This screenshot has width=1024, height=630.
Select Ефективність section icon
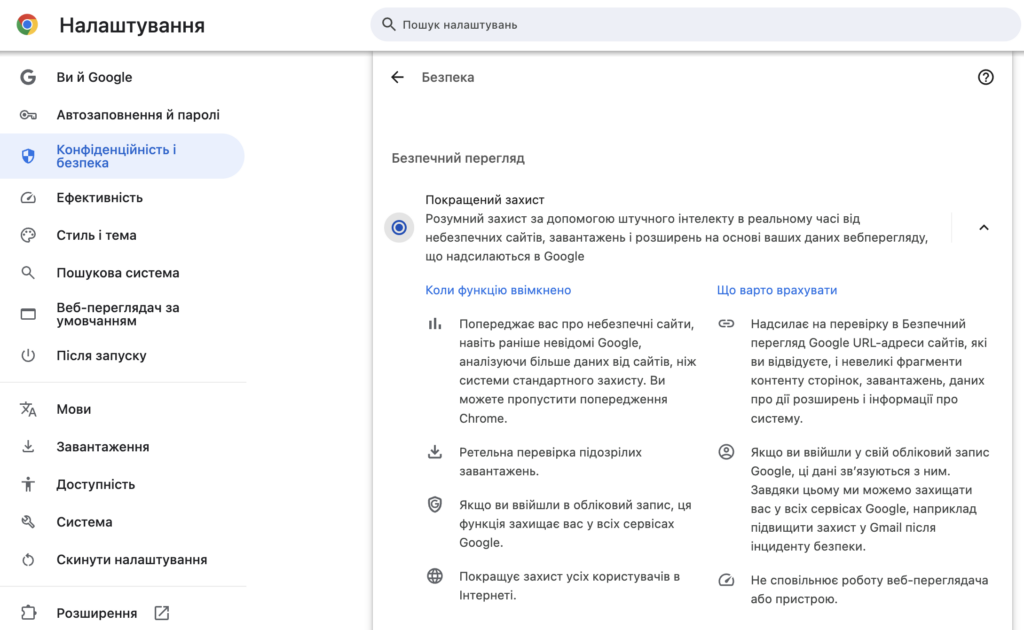[x=28, y=197]
